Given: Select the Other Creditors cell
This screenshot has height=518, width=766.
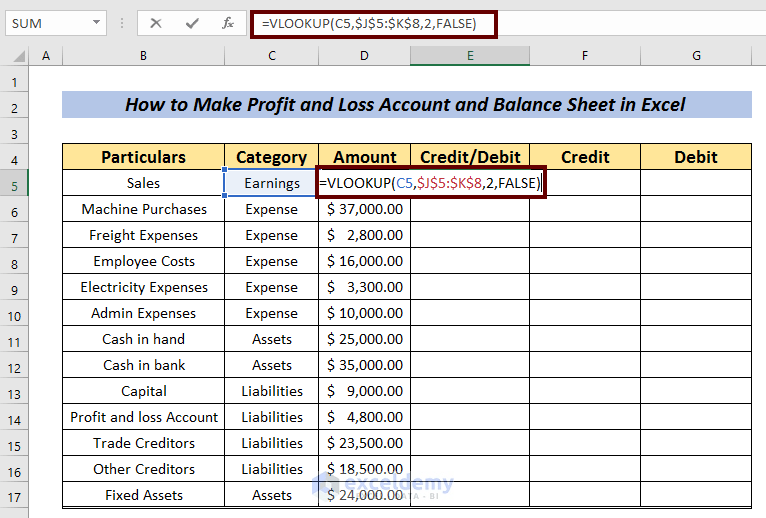Looking at the screenshot, I should click(144, 469).
